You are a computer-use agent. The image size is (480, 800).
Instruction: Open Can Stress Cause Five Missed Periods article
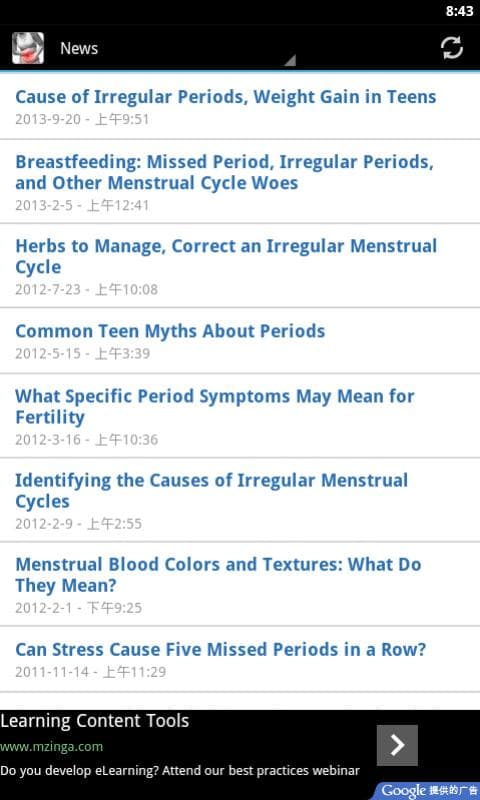pos(240,659)
